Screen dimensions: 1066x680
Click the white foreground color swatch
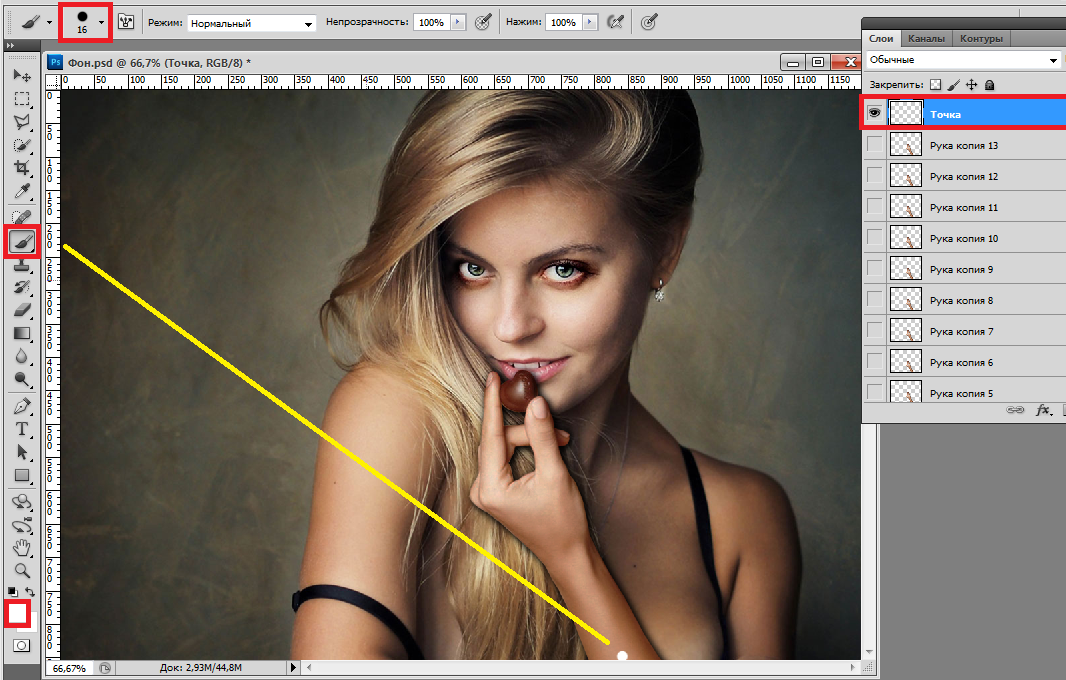[x=17, y=613]
